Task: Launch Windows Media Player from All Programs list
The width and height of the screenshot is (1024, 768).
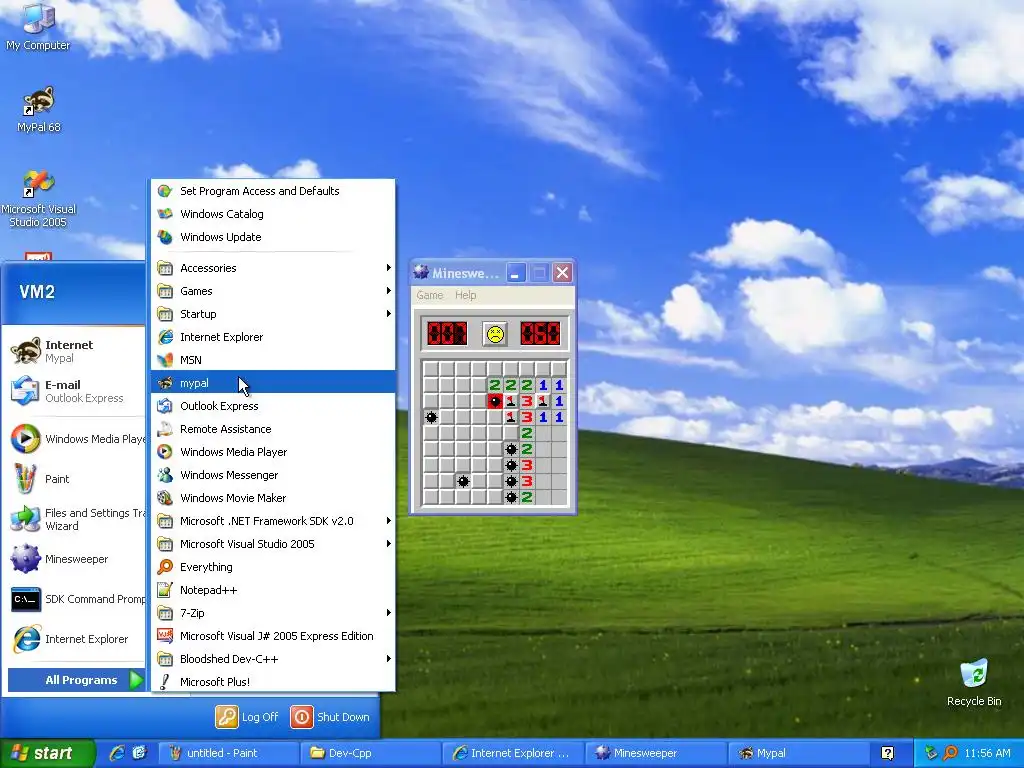Action: pos(273,452)
